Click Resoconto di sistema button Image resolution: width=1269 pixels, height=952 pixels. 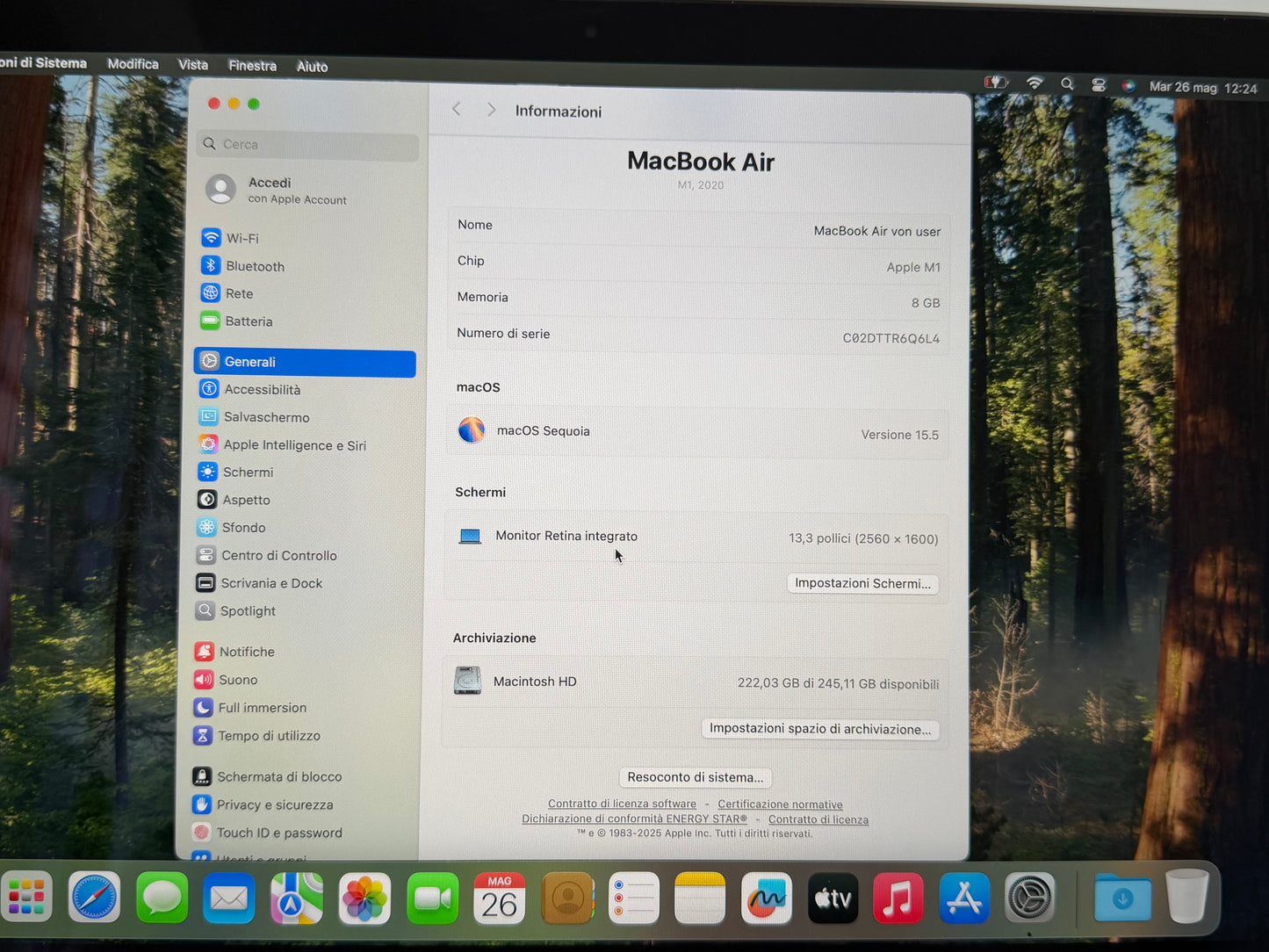695,777
